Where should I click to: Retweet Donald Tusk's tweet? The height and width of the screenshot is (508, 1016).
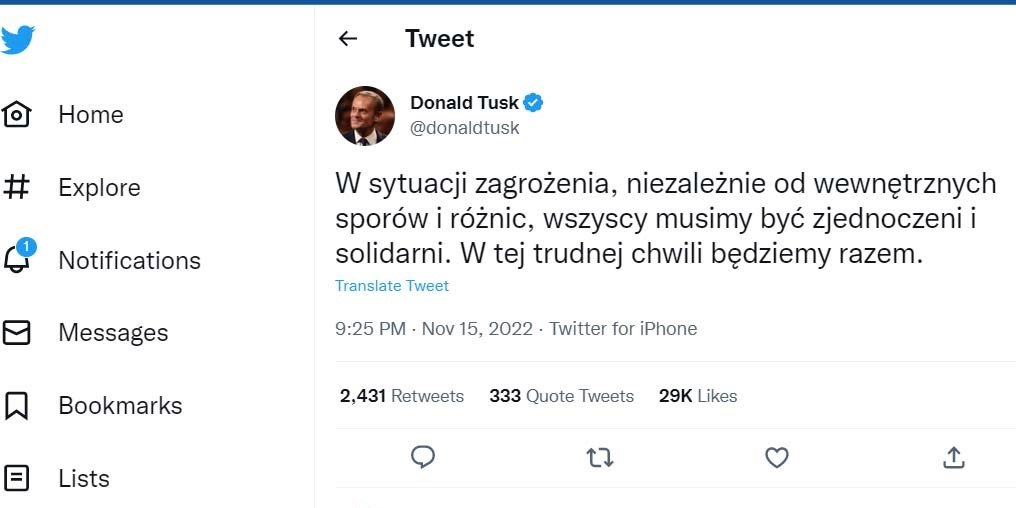click(x=599, y=457)
